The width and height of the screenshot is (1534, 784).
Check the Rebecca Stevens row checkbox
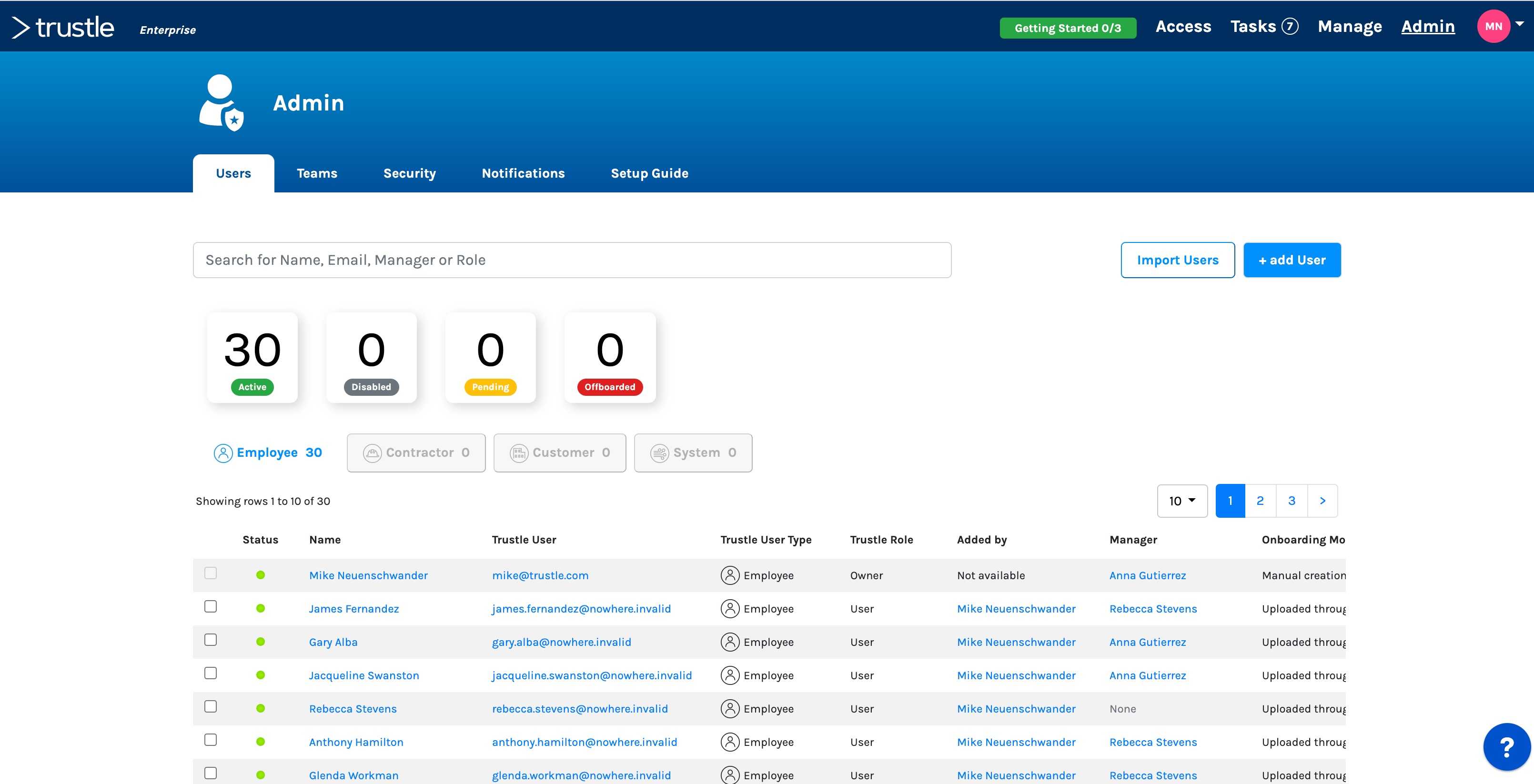click(210, 706)
